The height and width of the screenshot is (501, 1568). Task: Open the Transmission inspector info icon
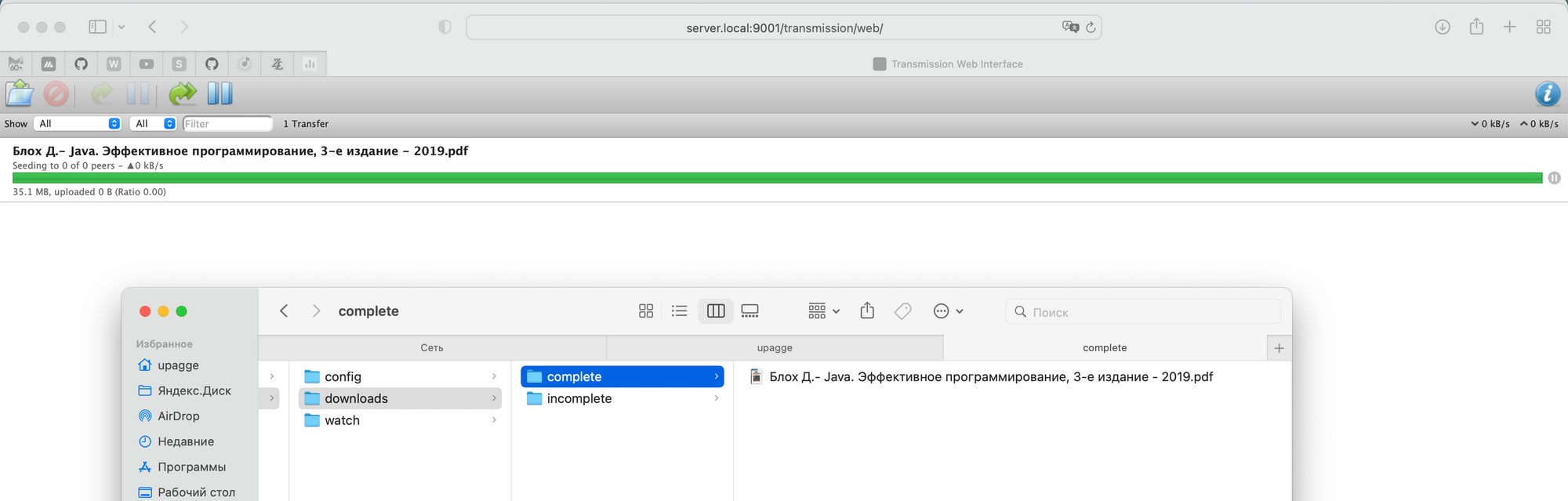click(1547, 94)
